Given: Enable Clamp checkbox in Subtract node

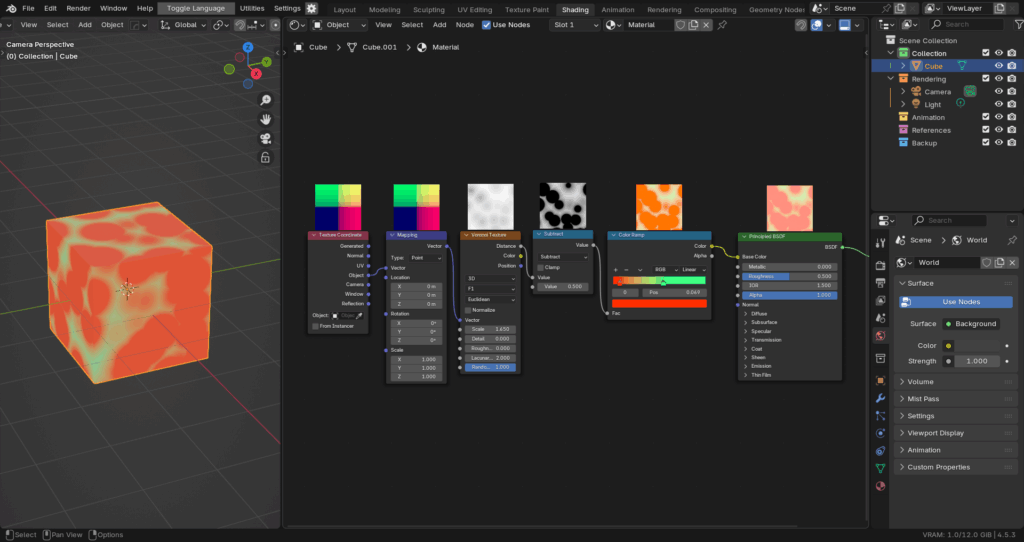Looking at the screenshot, I should click(x=541, y=267).
